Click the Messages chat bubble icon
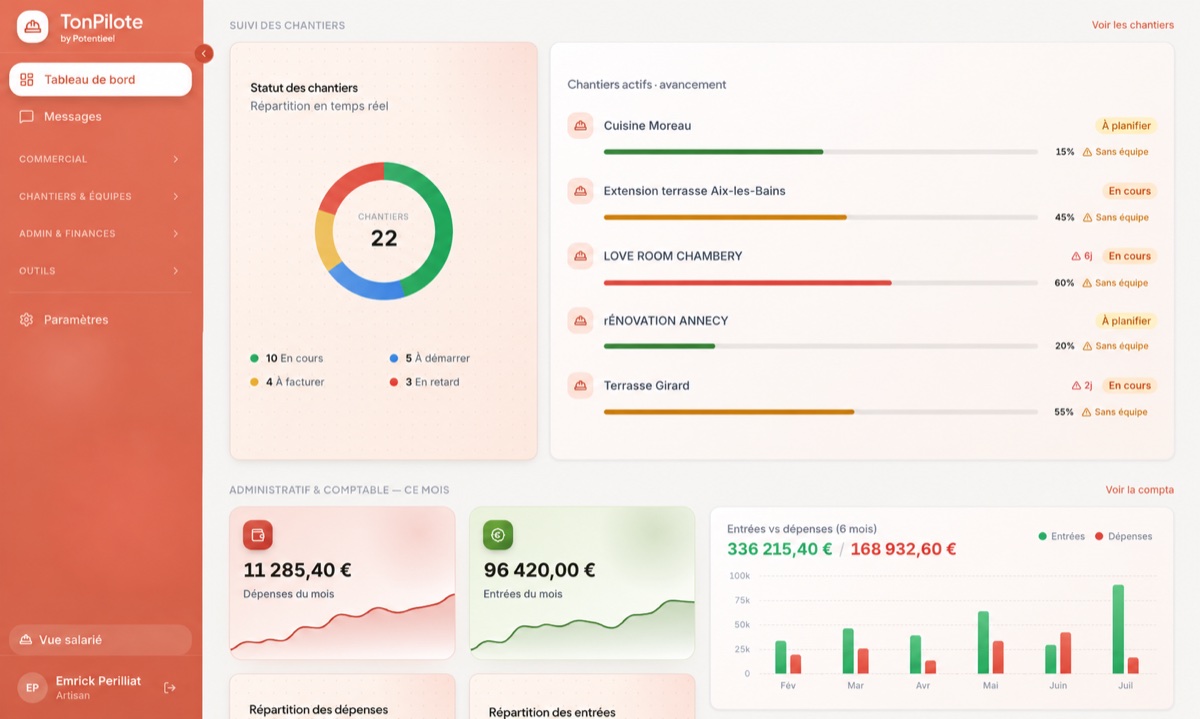This screenshot has width=1200, height=719. [27, 116]
